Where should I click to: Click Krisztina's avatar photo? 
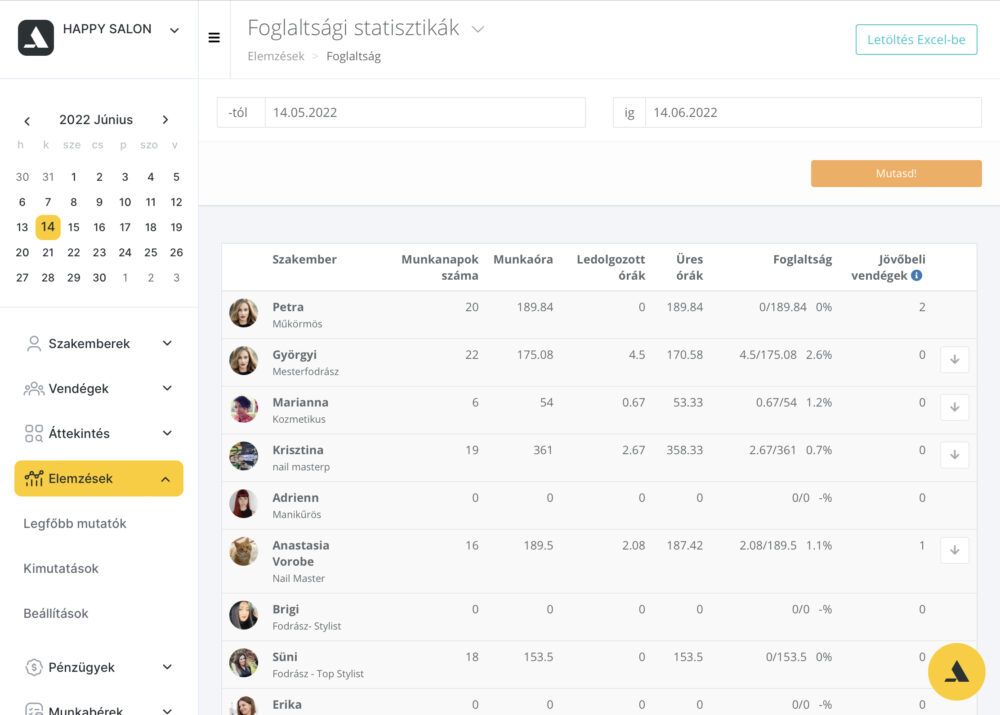click(244, 455)
